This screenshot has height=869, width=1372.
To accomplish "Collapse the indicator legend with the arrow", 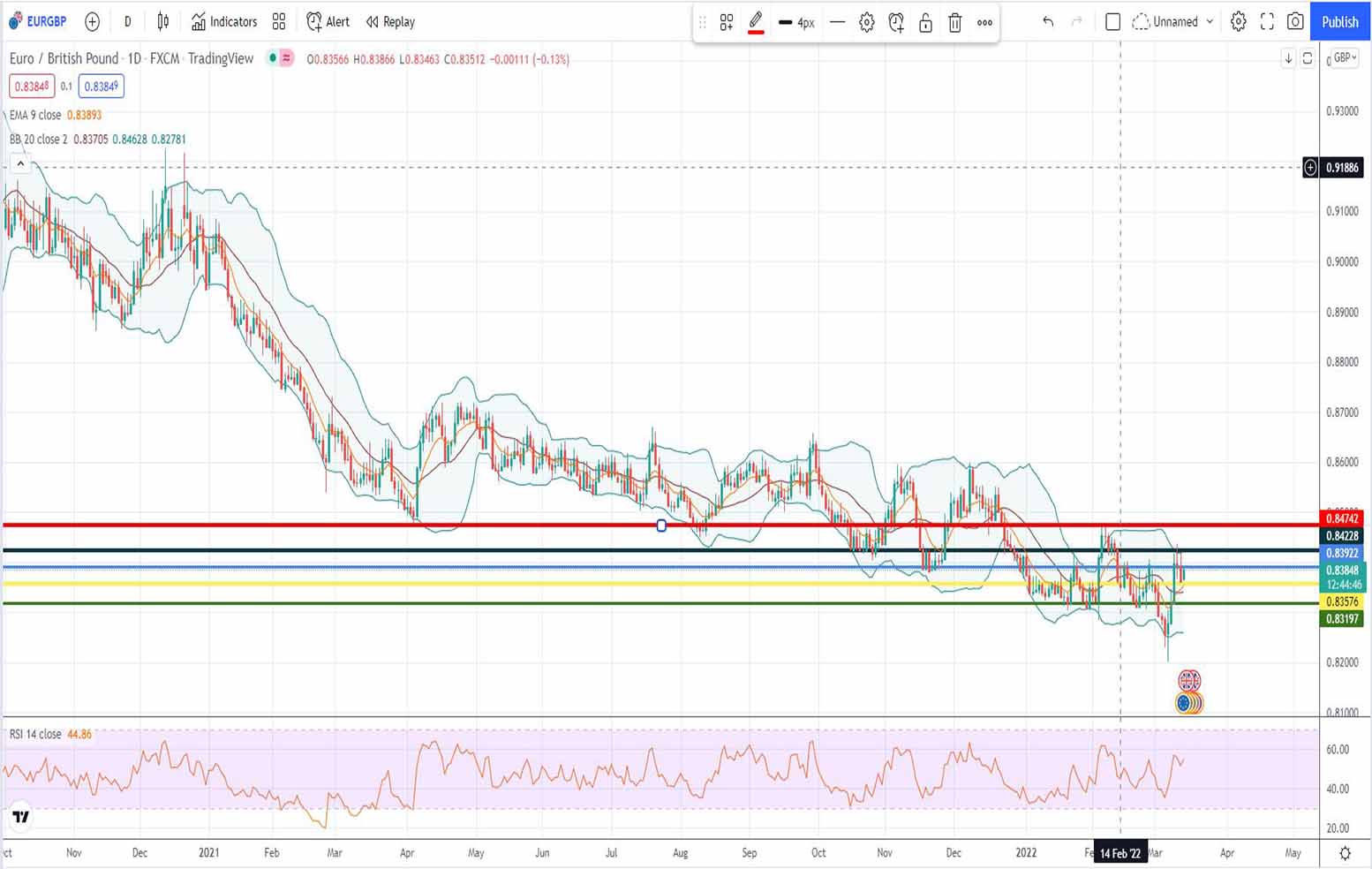I will coord(20,164).
